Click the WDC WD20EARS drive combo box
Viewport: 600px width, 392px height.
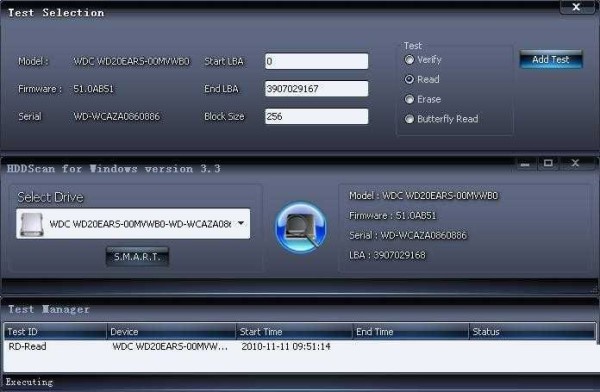(133, 224)
